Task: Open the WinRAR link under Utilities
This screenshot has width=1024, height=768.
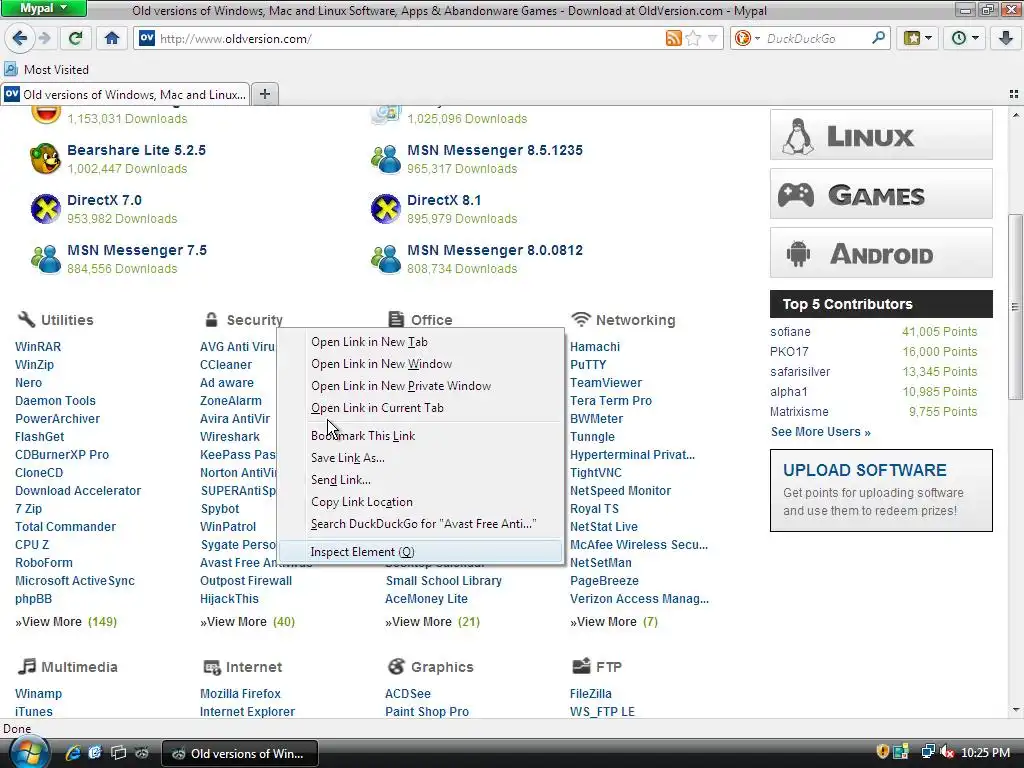Action: (x=38, y=347)
